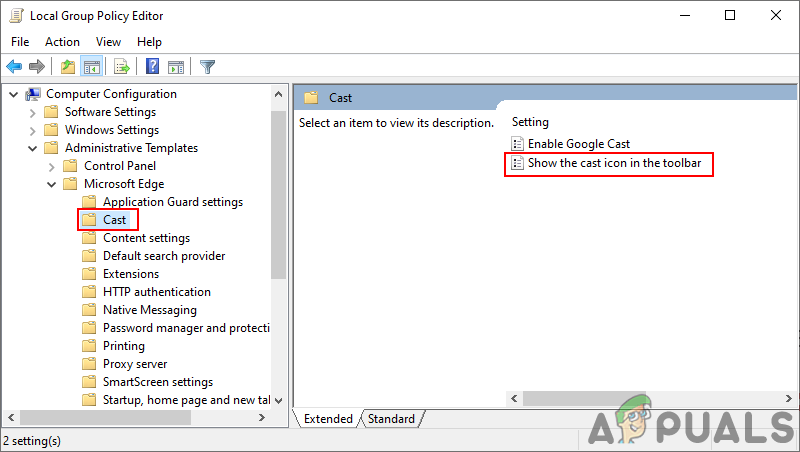
Task: Close the Local Group Policy Editor window
Action: pyautogui.click(x=776, y=15)
